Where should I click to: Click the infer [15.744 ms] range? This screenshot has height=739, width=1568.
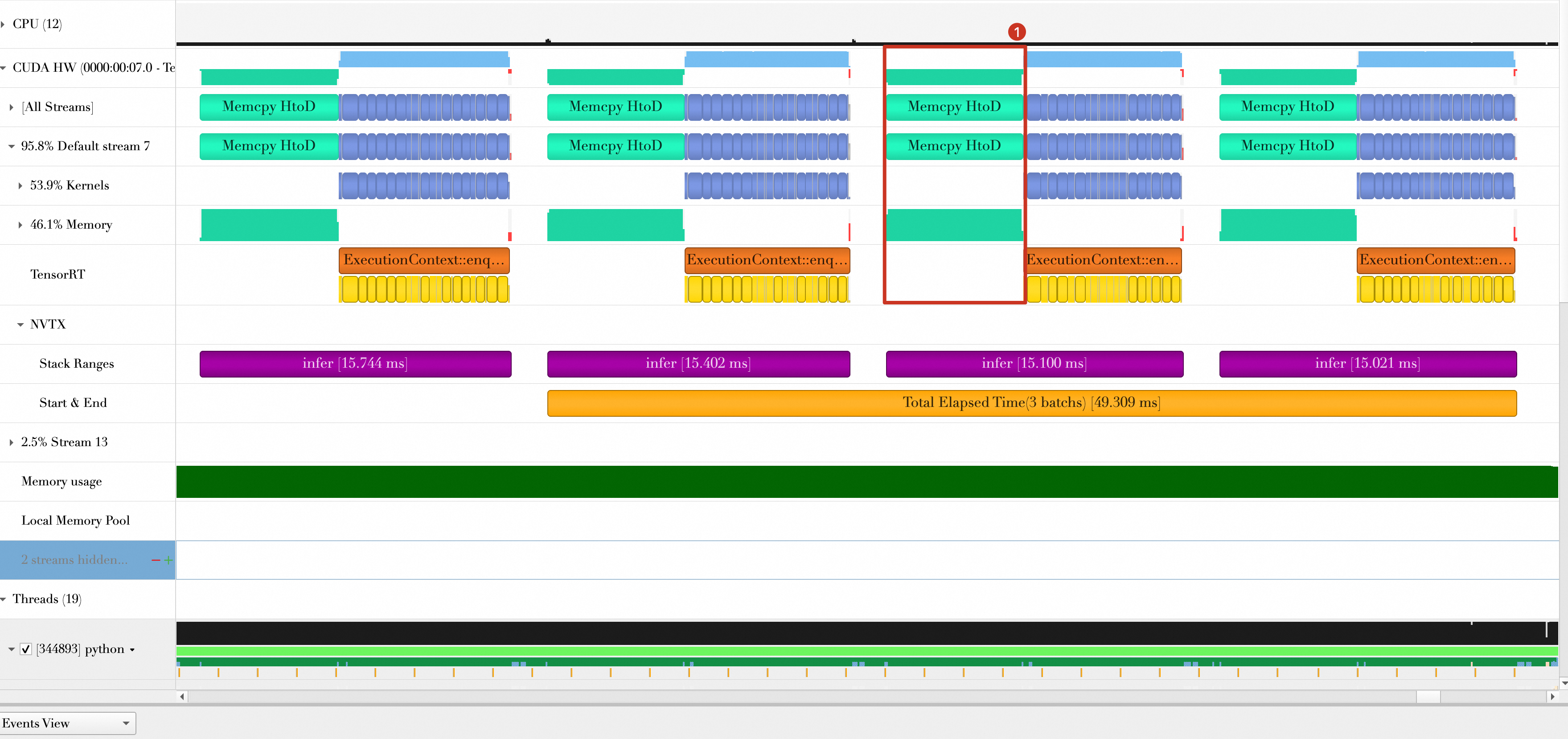tap(356, 363)
